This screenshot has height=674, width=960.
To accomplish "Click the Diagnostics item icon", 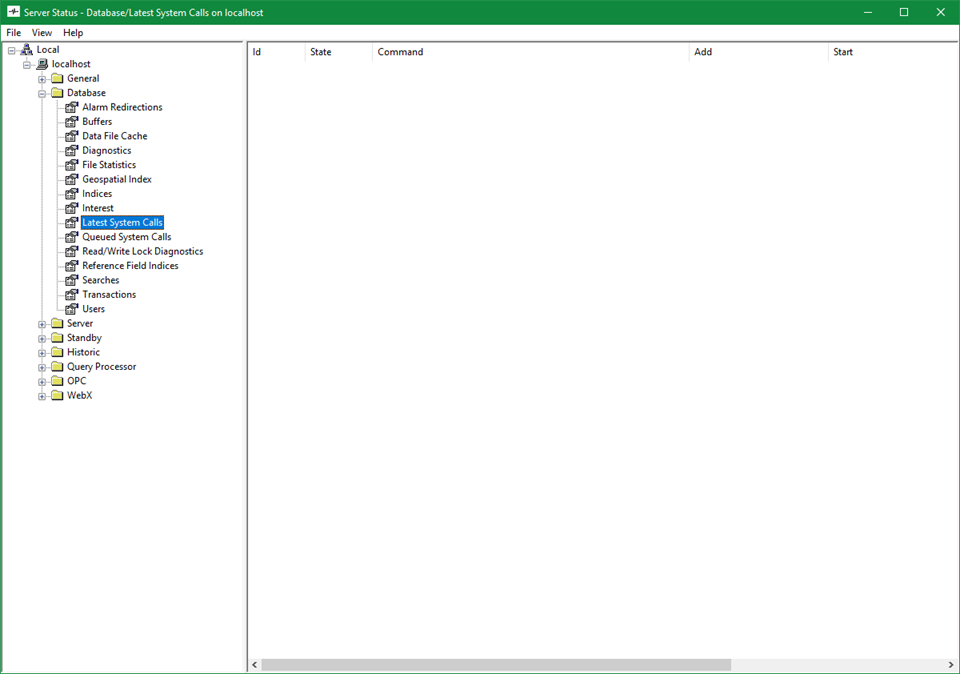I will click(72, 151).
